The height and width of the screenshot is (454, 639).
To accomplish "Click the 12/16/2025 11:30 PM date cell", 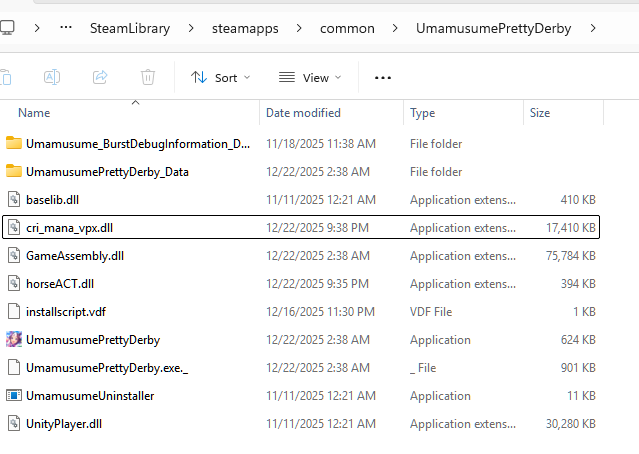I will tap(320, 312).
